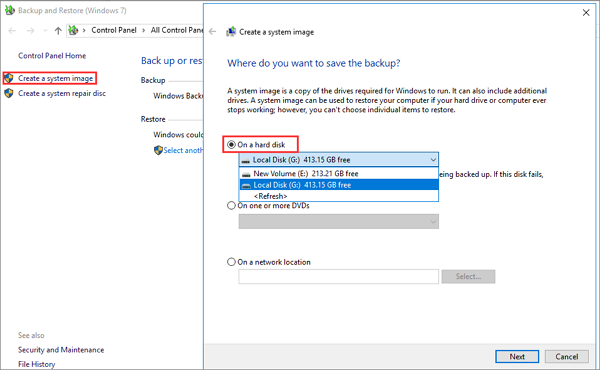Choose the On a network location option
Viewport: 600px width, 370px height.
[x=231, y=262]
